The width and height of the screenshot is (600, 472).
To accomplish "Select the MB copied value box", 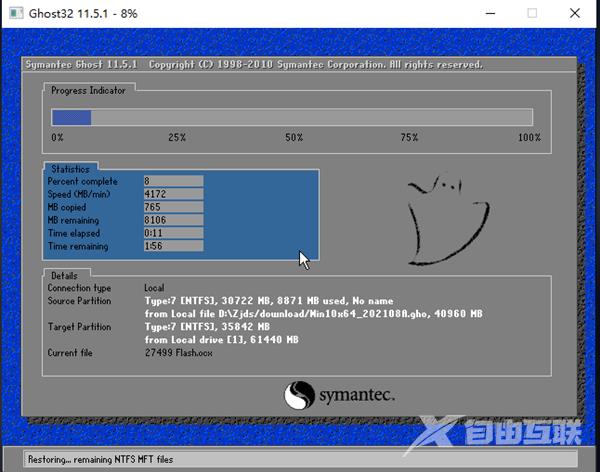I will tap(172, 207).
